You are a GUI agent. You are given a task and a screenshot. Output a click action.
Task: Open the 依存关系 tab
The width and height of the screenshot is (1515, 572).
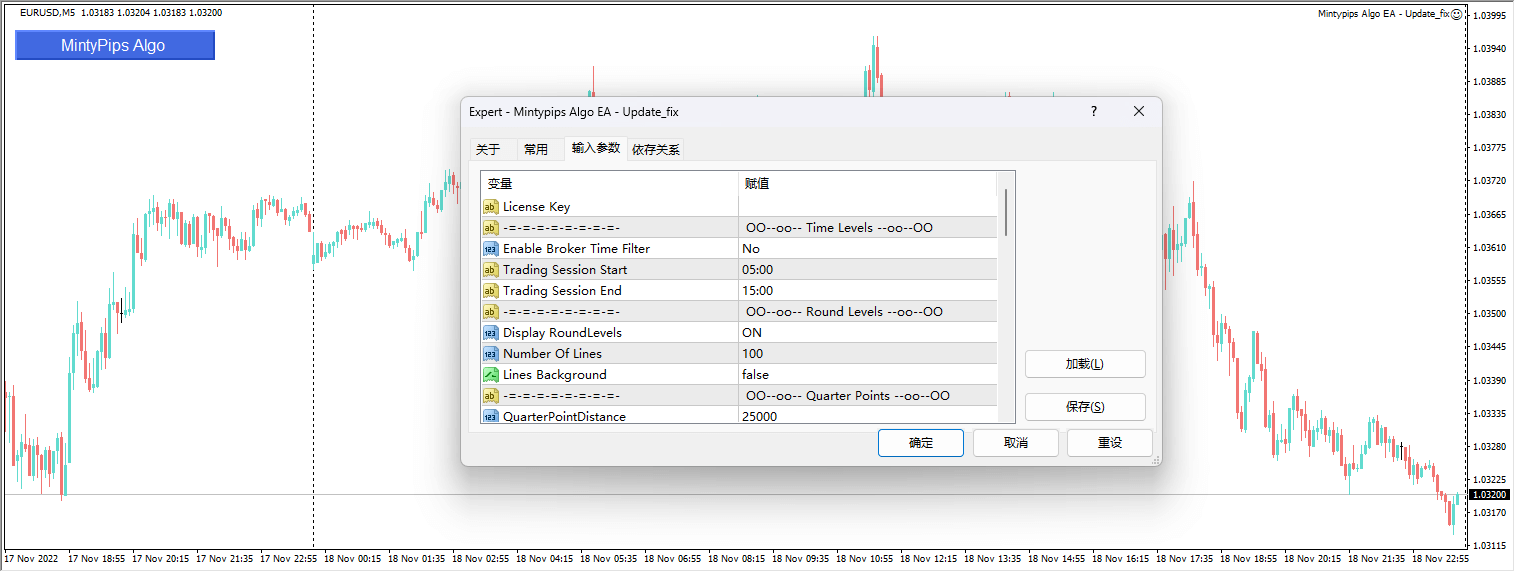coord(656,150)
